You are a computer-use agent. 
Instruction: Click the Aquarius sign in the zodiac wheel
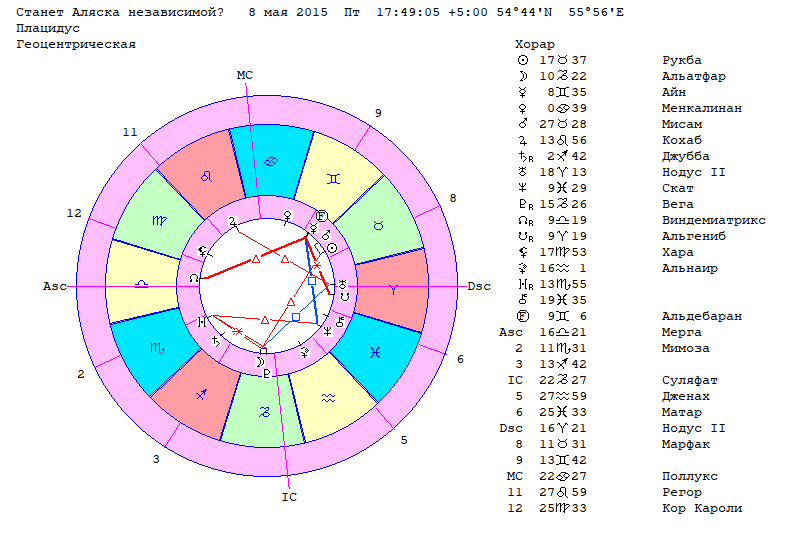(330, 397)
